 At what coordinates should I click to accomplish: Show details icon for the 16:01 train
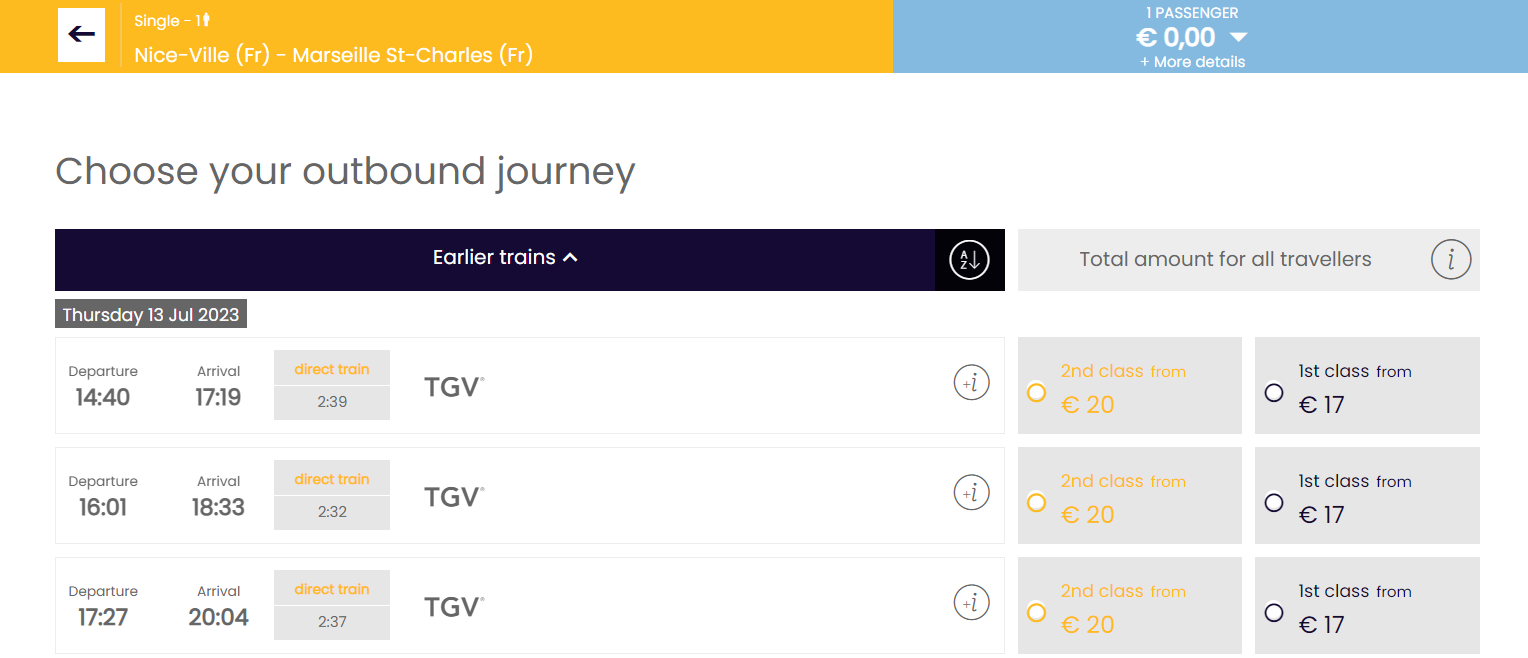coord(971,492)
